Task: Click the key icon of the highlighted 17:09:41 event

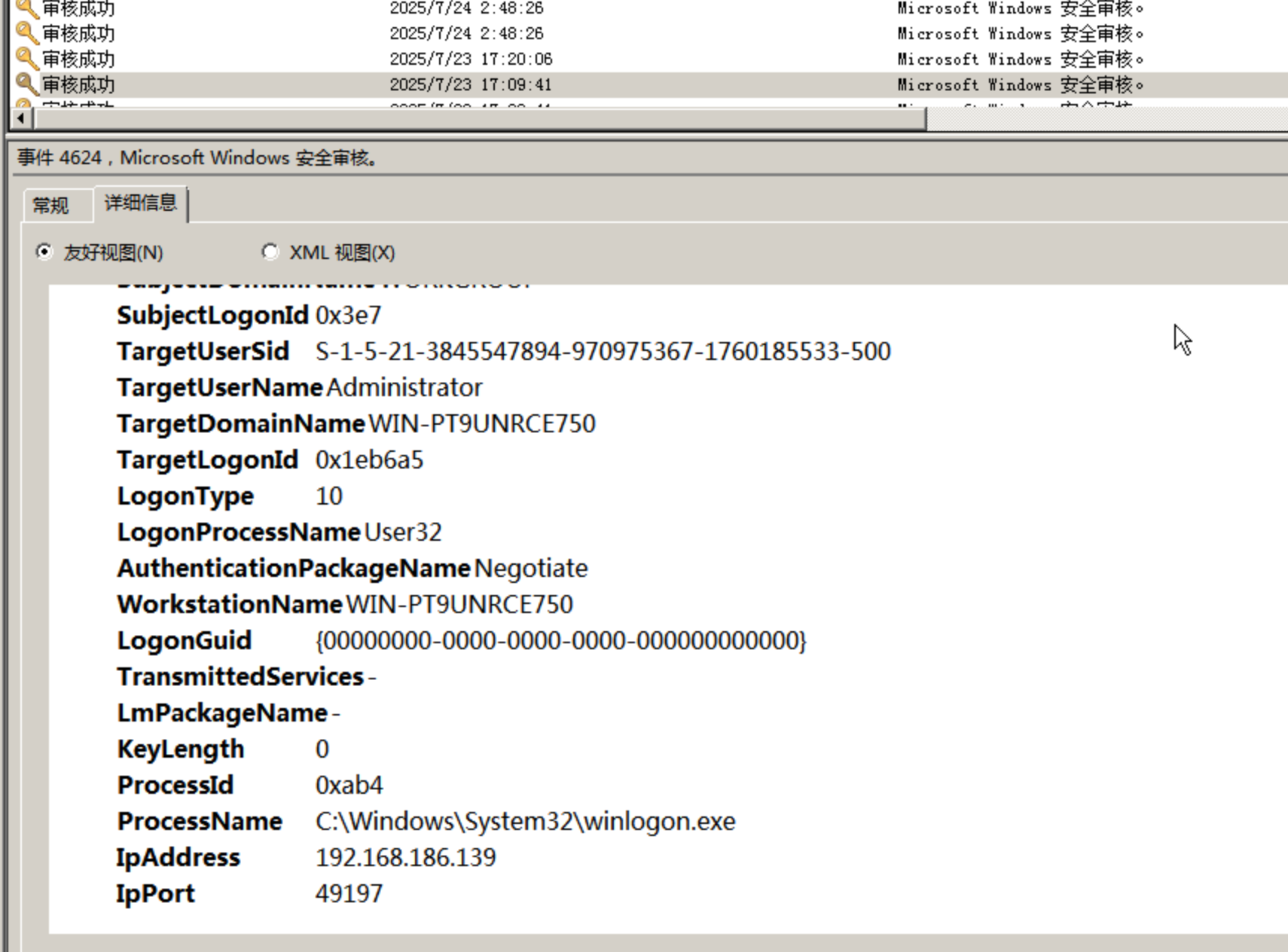Action: [26, 84]
